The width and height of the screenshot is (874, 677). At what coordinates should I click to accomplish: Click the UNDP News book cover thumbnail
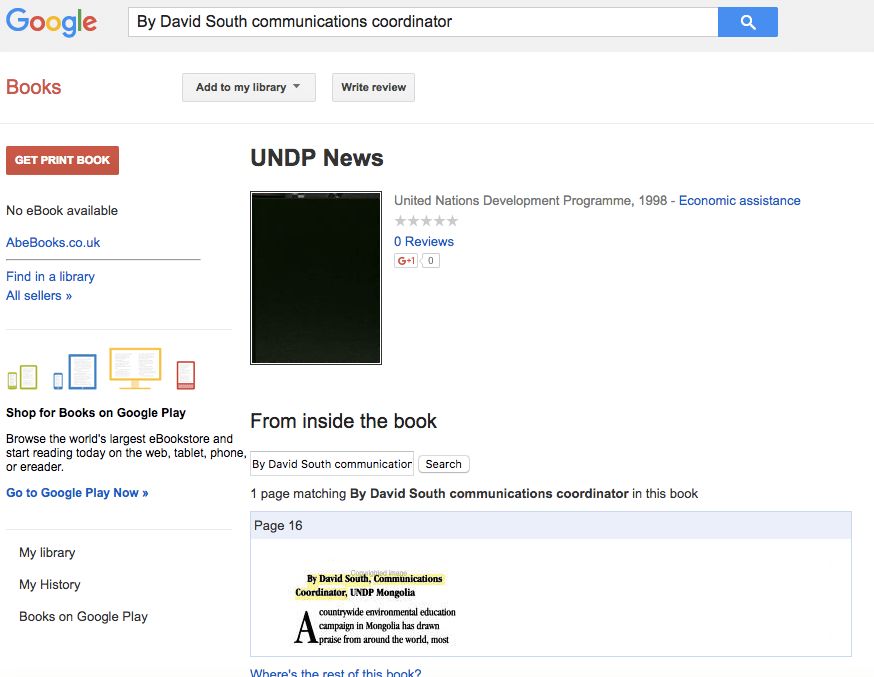316,278
